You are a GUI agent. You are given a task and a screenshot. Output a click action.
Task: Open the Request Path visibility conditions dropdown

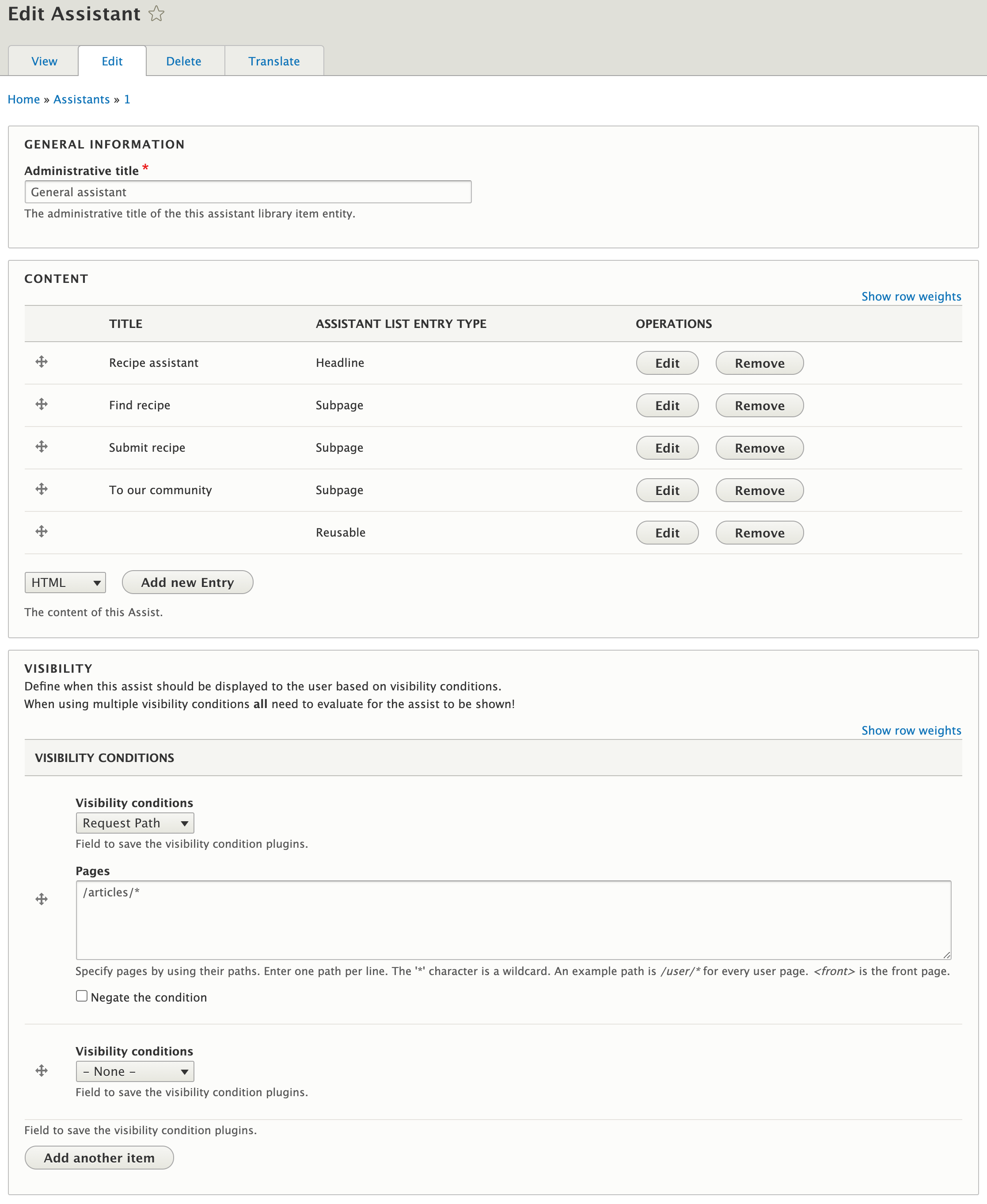point(135,823)
